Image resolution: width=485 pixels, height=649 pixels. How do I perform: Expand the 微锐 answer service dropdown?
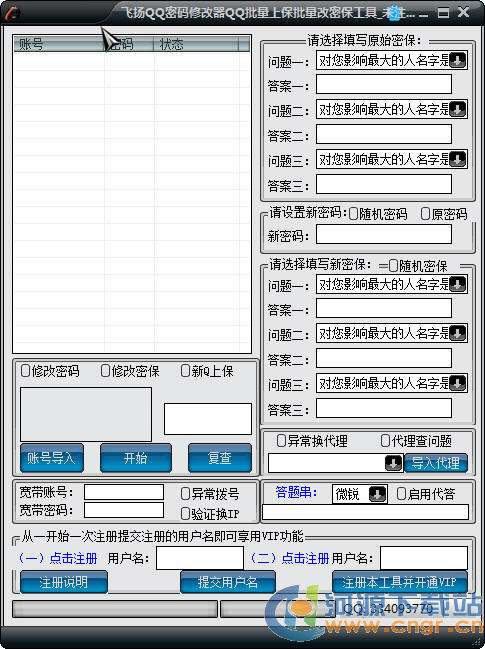[x=377, y=494]
